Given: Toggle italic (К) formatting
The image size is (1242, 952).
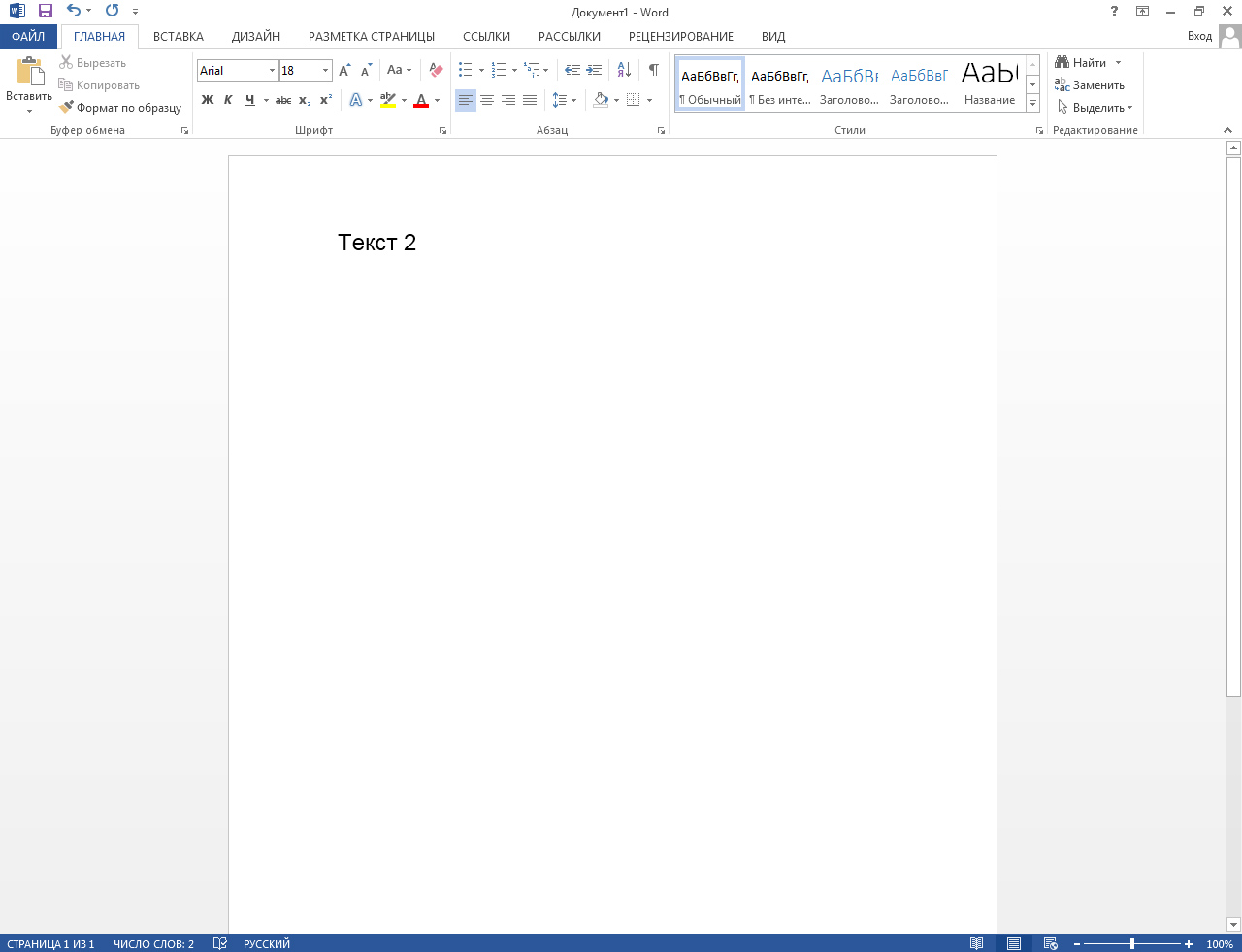Looking at the screenshot, I should tap(228, 100).
